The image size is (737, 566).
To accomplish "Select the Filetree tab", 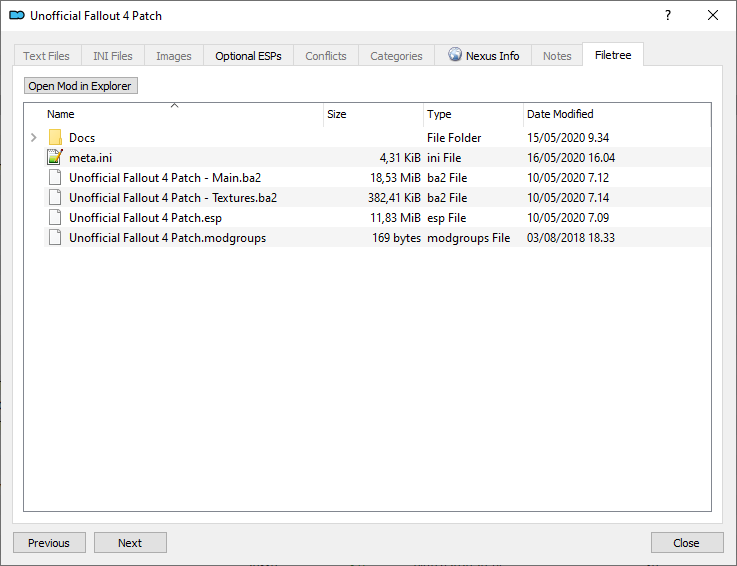I will (x=613, y=55).
